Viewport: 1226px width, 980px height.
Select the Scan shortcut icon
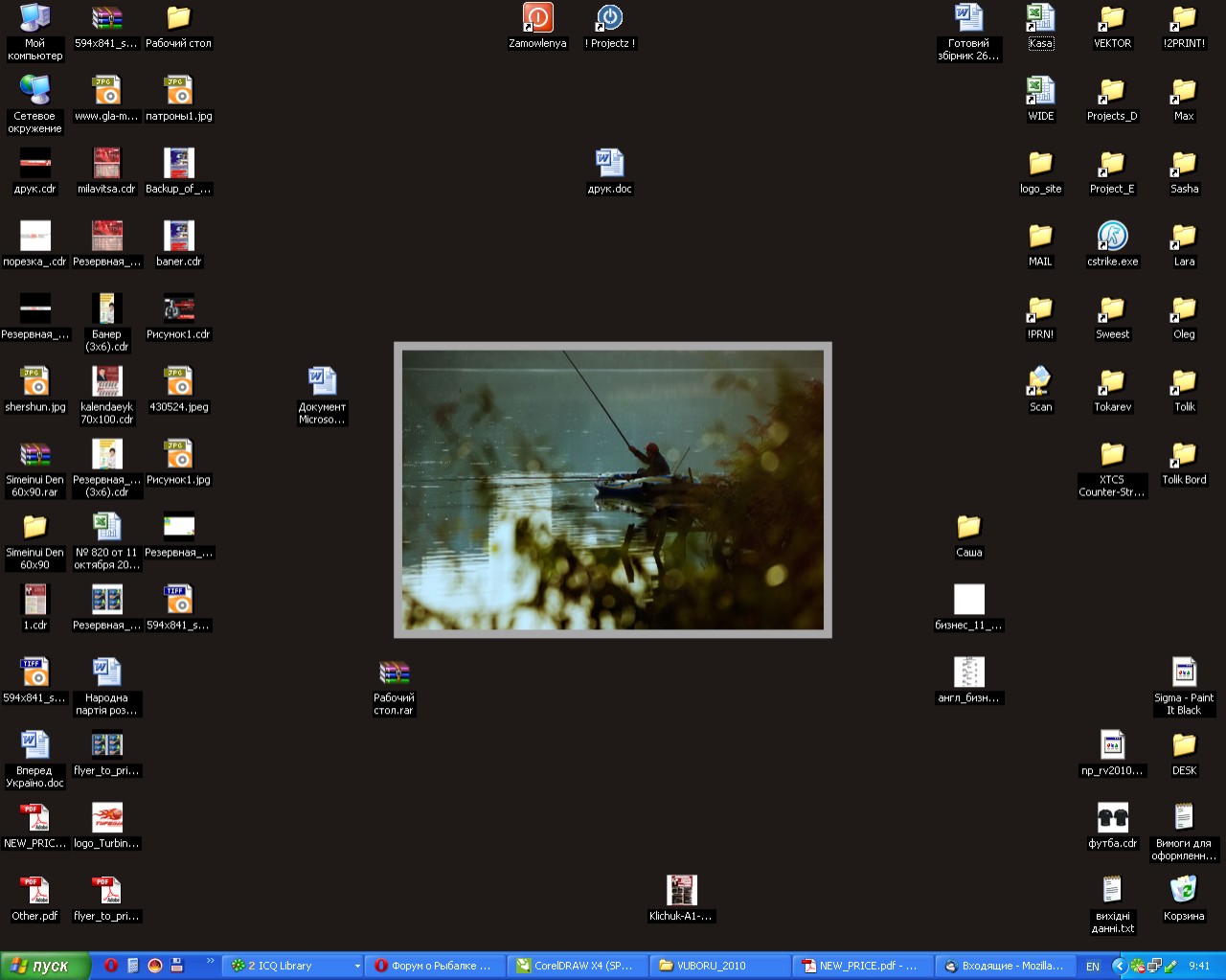[1040, 382]
